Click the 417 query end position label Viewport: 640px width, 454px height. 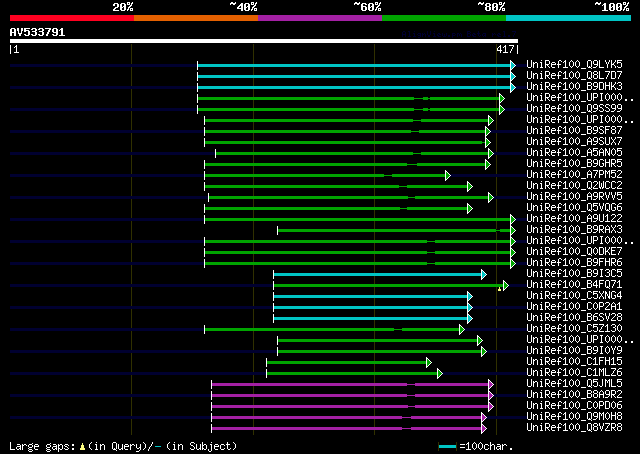pyautogui.click(x=505, y=49)
